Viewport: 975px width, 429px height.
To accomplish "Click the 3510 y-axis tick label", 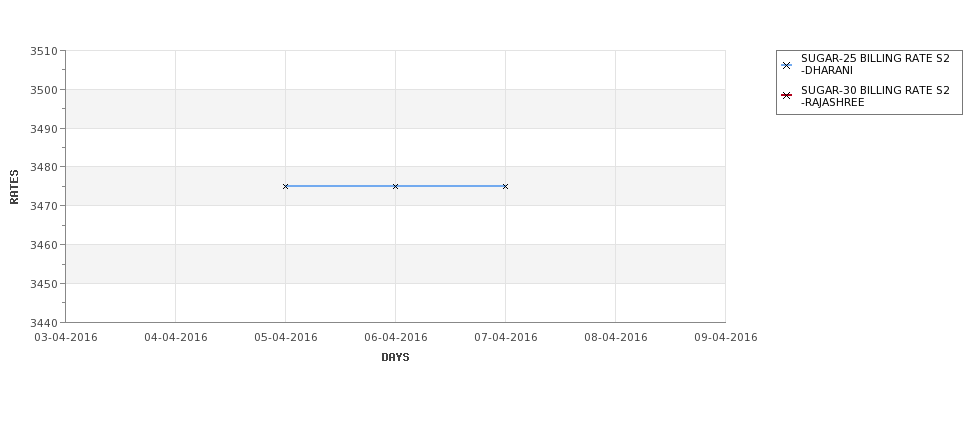I will pos(44,51).
